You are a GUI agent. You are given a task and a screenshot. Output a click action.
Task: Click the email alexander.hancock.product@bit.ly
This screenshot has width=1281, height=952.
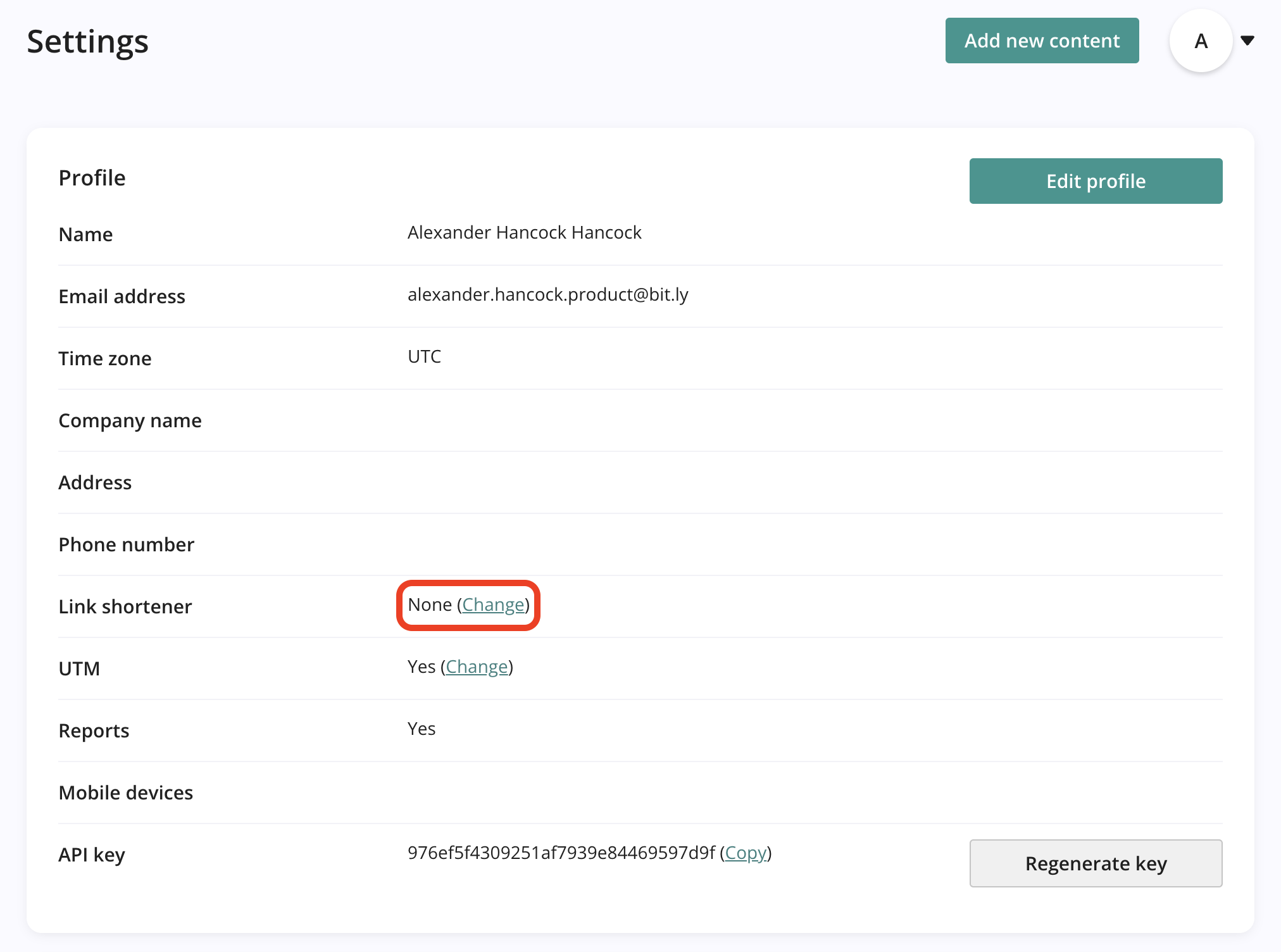coord(548,294)
